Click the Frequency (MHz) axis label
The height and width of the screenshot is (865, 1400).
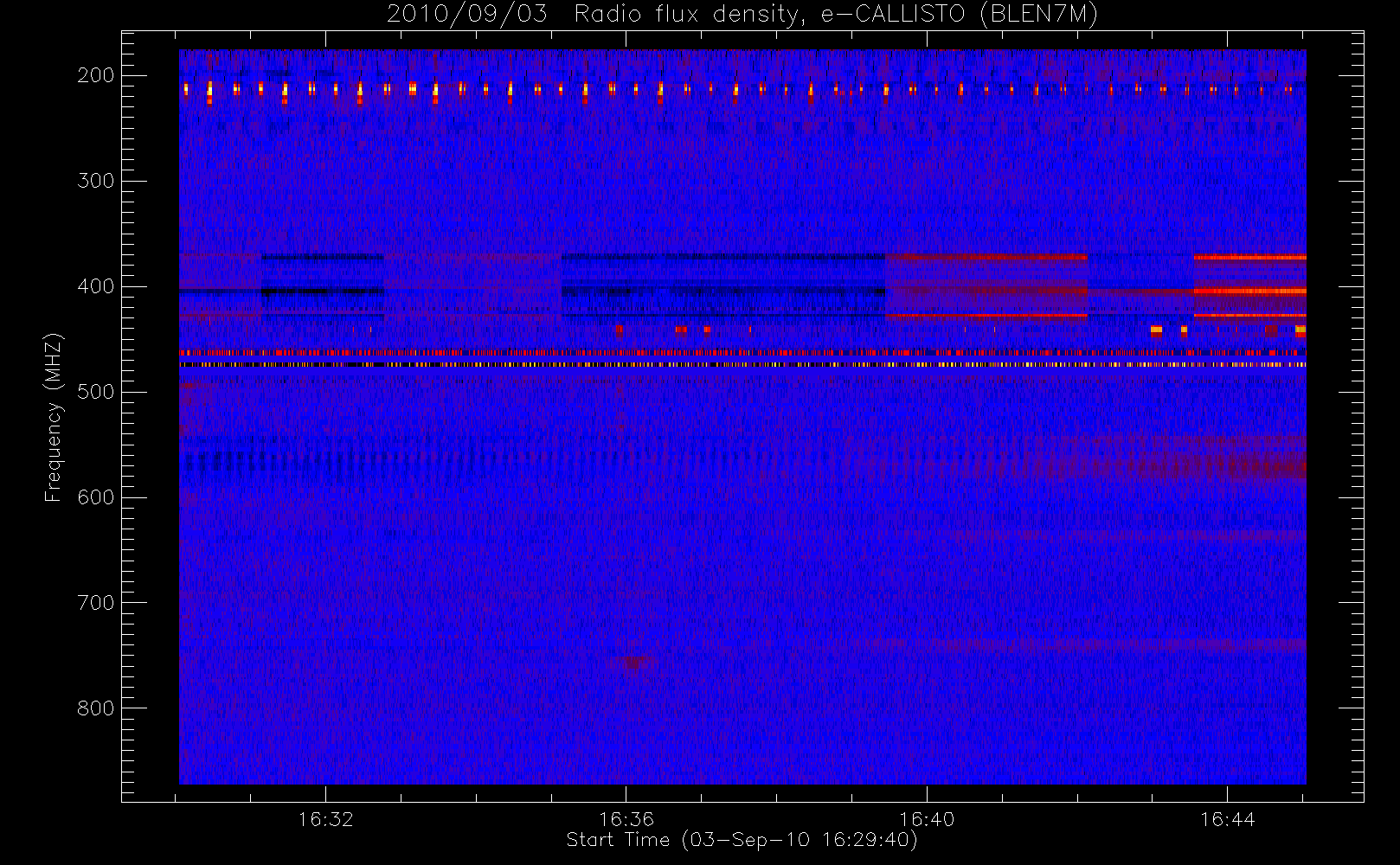(54, 417)
